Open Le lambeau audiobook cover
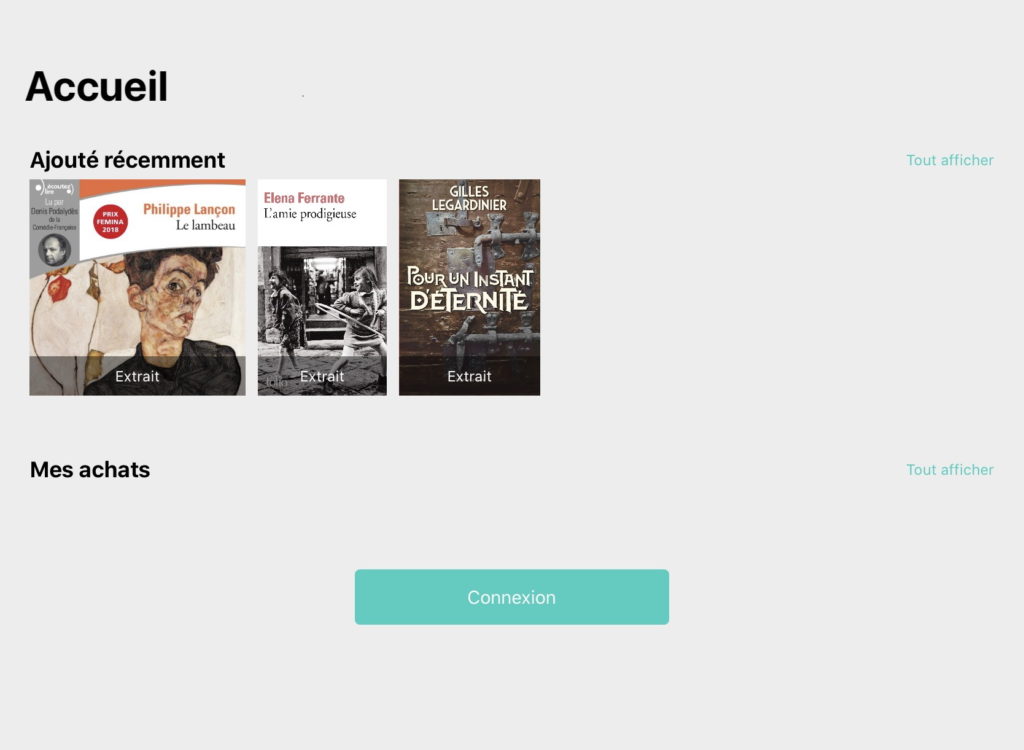Image resolution: width=1024 pixels, height=750 pixels. (x=137, y=287)
